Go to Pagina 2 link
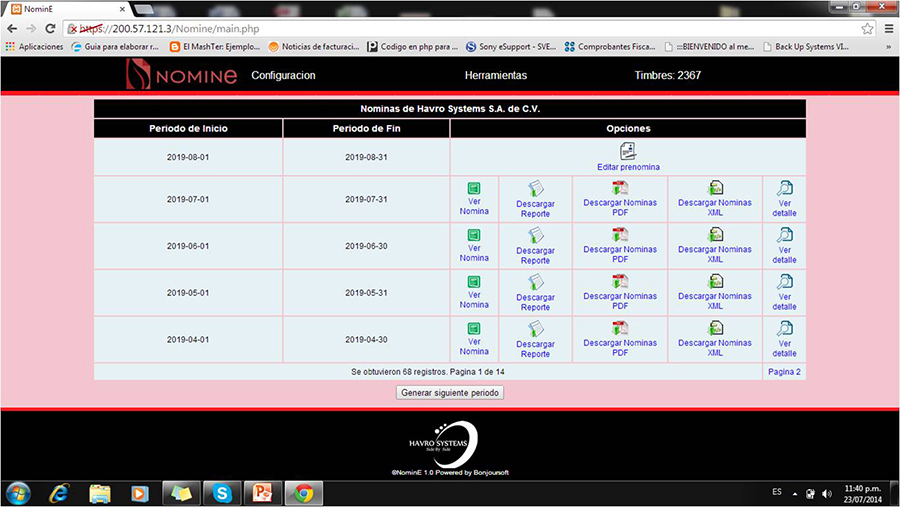900x507 pixels. pyautogui.click(x=784, y=372)
